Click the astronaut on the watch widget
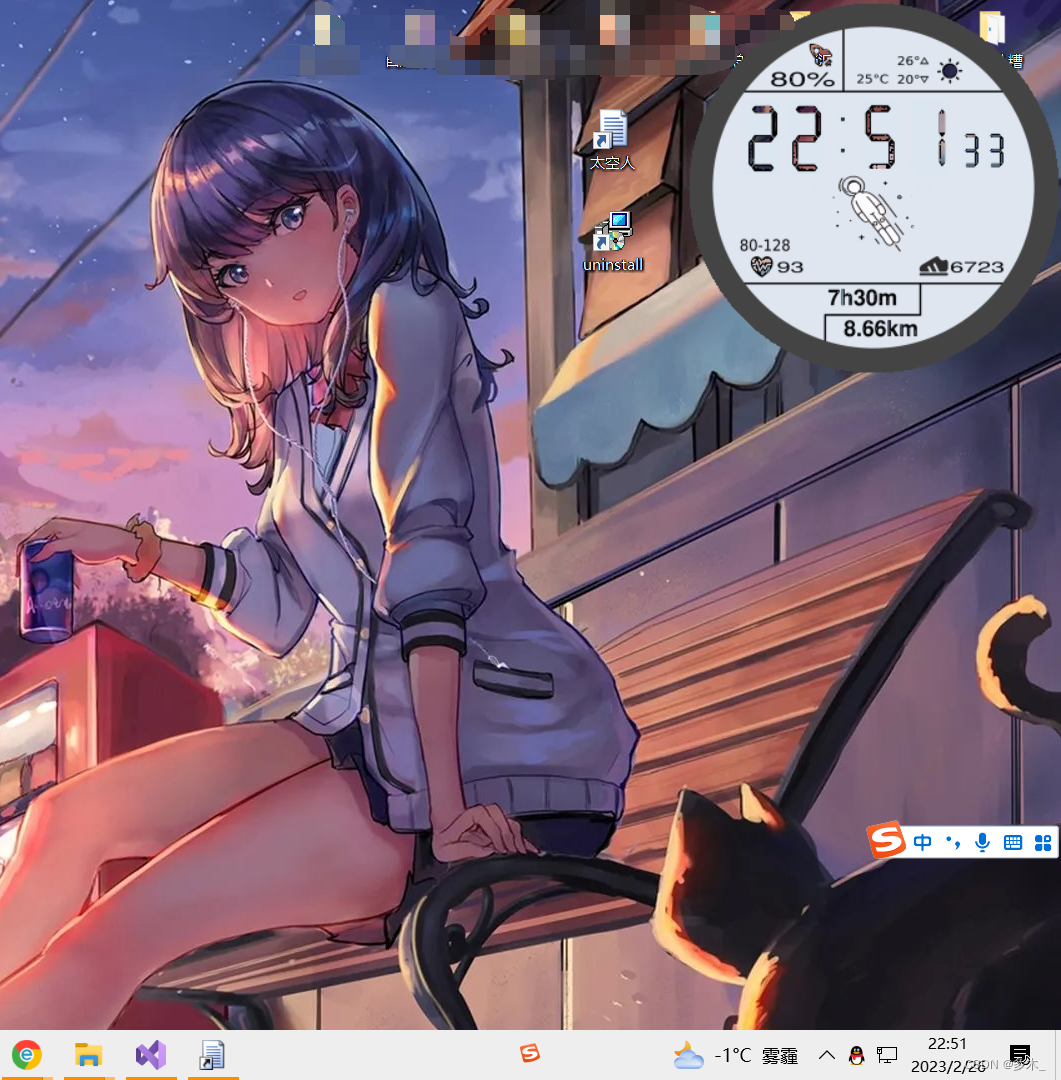 pyautogui.click(x=872, y=212)
